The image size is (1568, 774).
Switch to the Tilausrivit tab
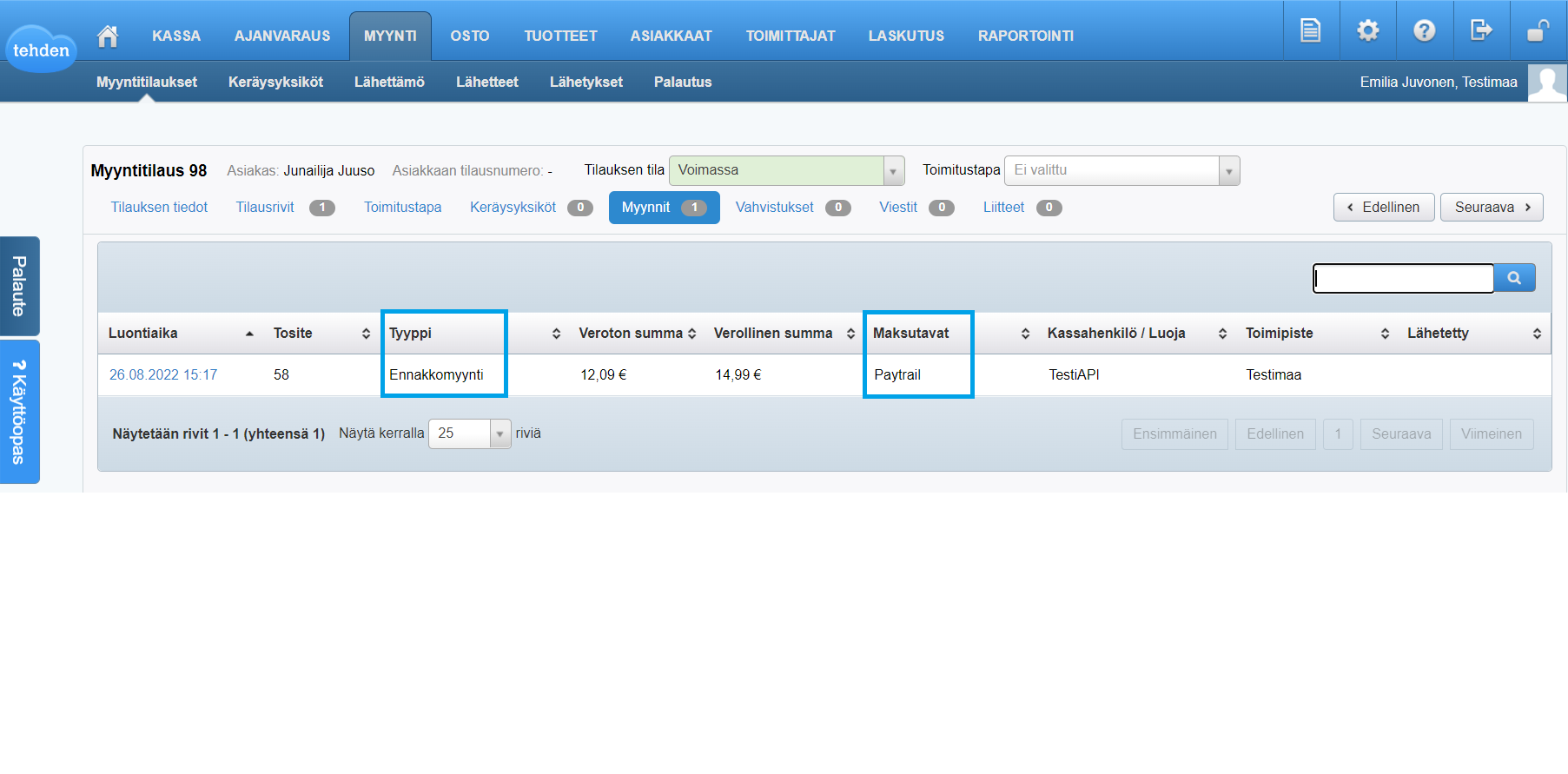coord(265,208)
